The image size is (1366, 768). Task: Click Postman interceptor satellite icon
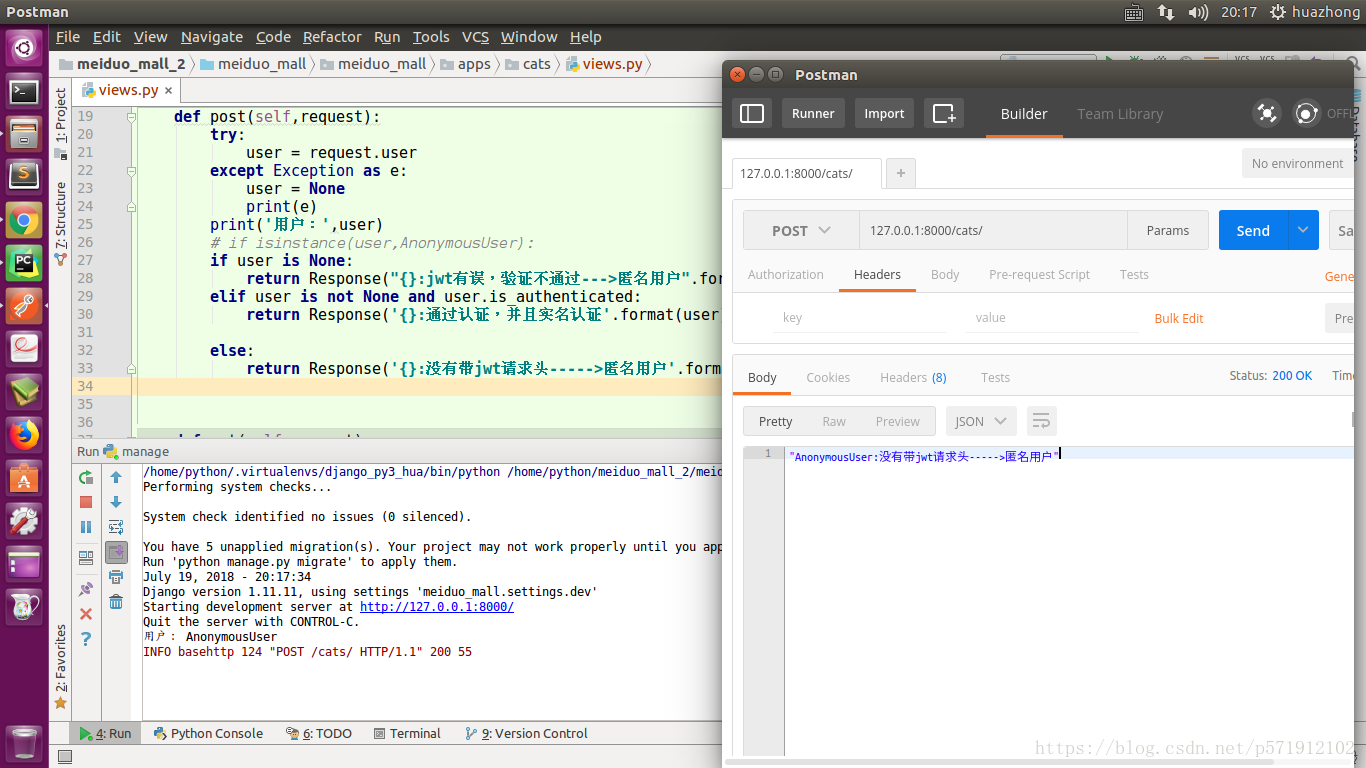1267,113
